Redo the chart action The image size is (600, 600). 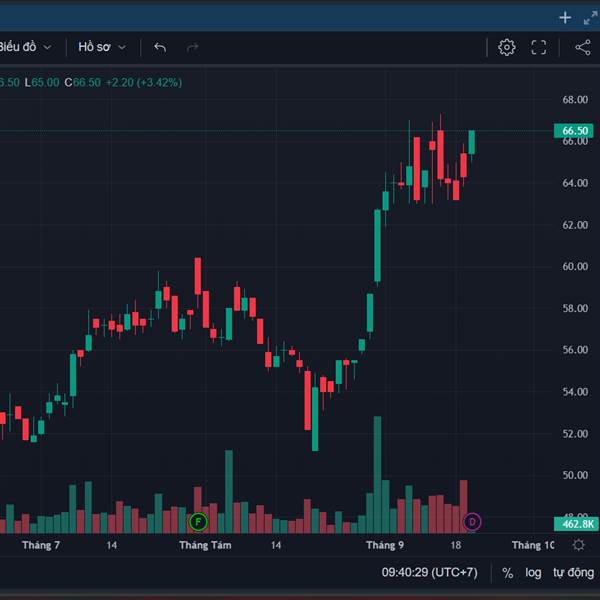192,47
